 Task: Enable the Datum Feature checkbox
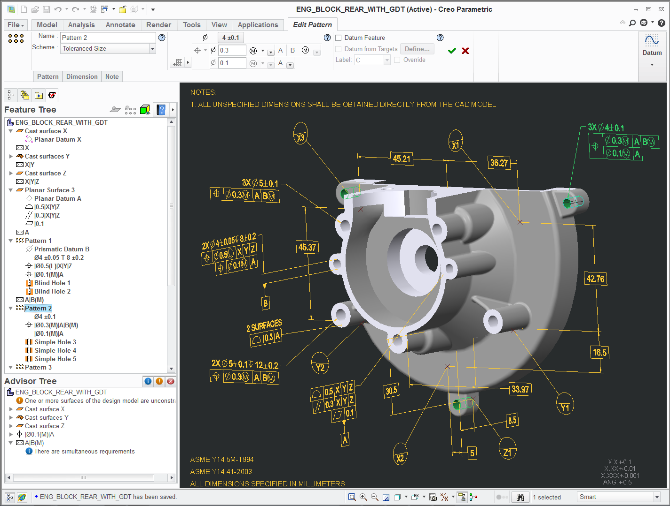pos(338,37)
